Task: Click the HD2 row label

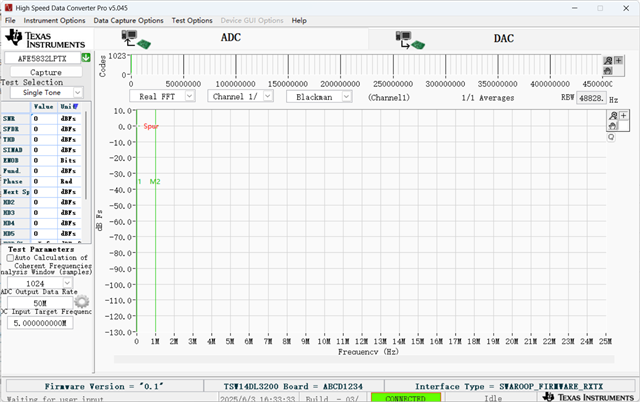Action: pyautogui.click(x=9, y=202)
